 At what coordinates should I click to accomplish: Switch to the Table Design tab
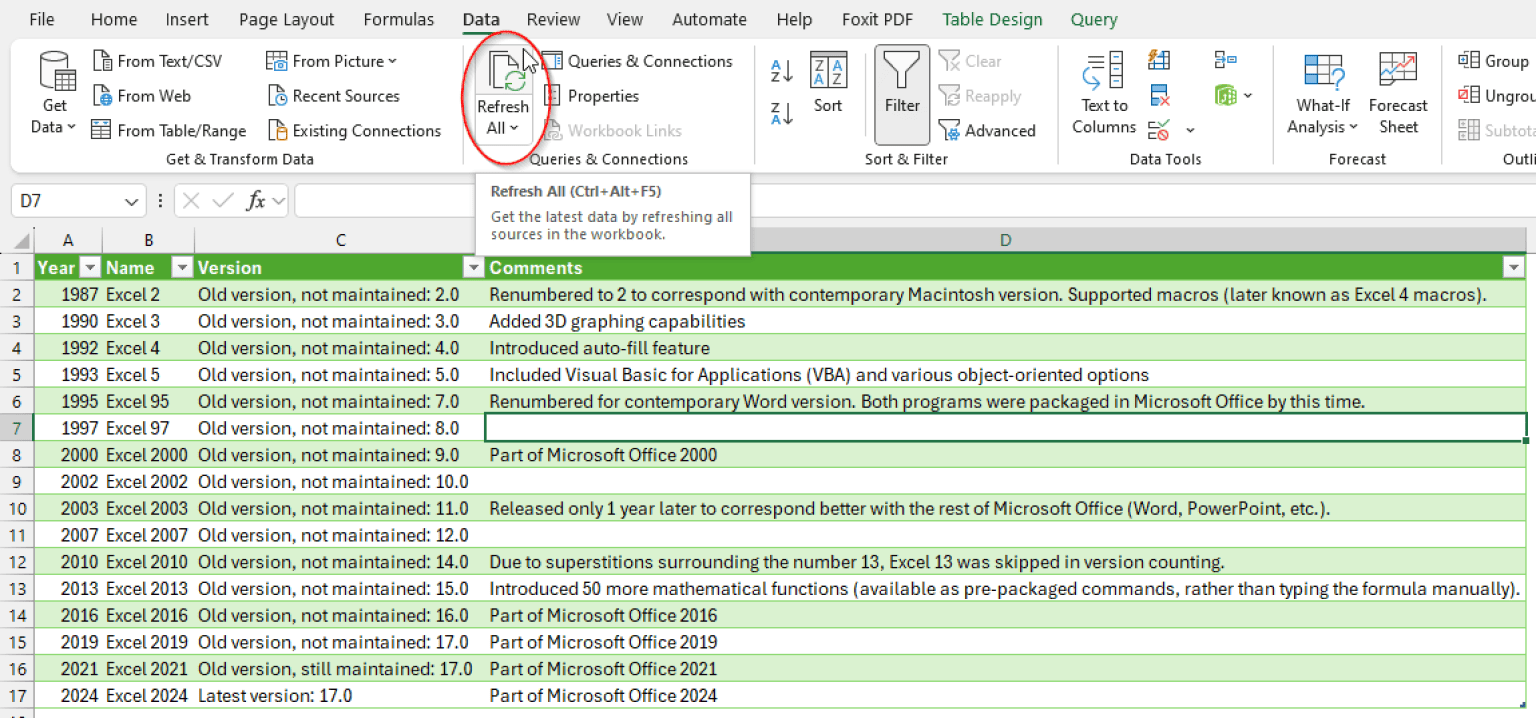click(991, 19)
